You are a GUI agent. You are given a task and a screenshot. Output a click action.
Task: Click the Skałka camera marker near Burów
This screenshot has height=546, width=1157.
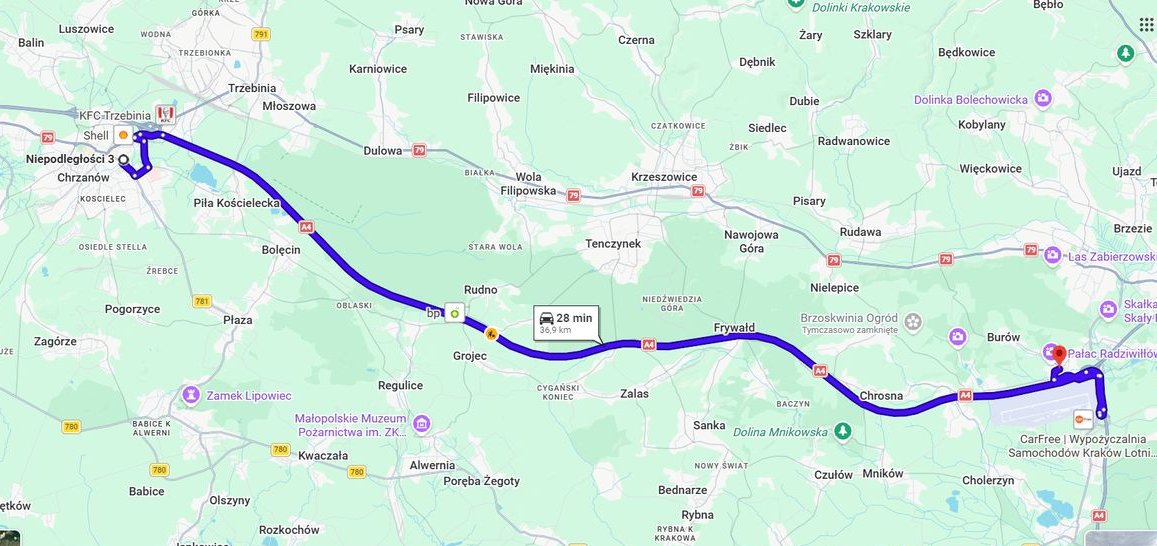1108,310
